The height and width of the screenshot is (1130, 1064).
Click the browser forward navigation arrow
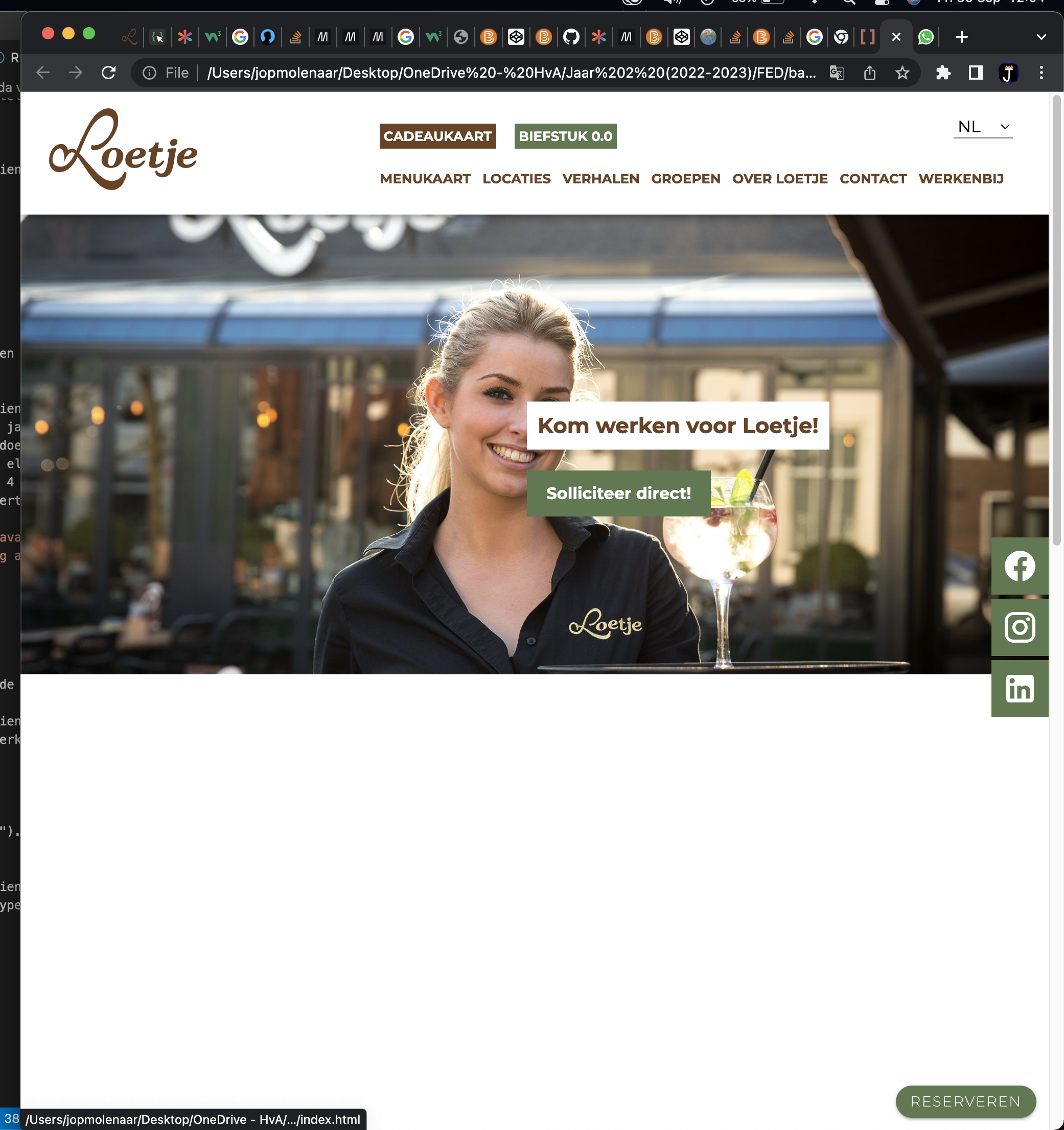(x=74, y=72)
